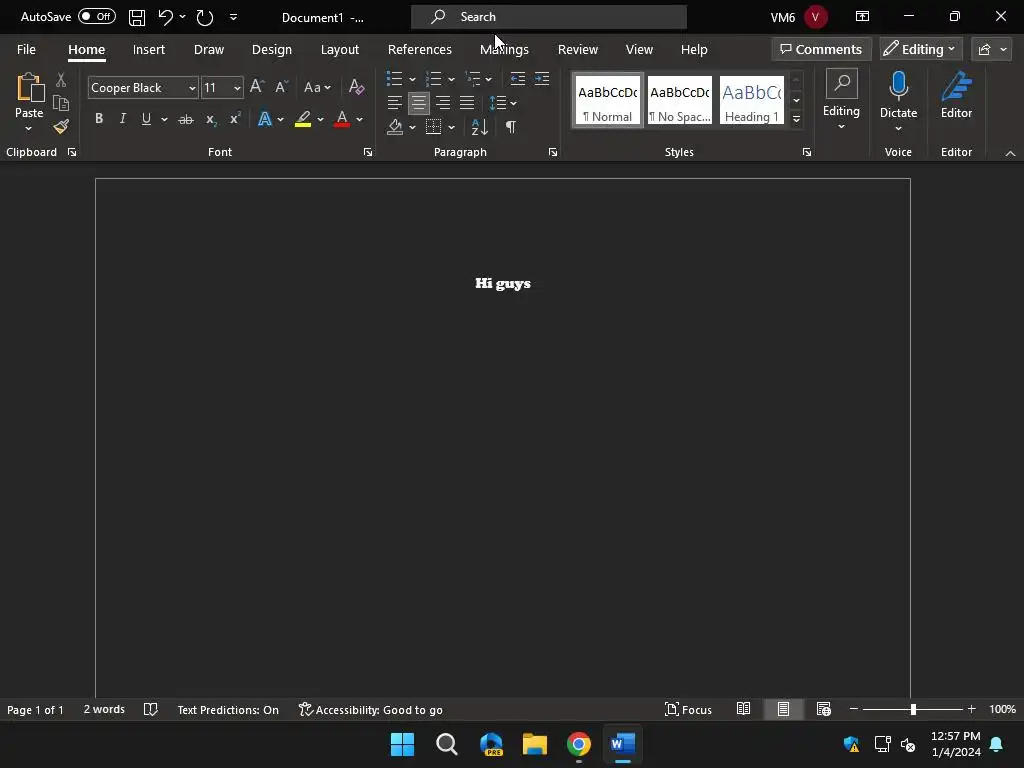Image resolution: width=1024 pixels, height=768 pixels.
Task: Align text right
Action: click(443, 103)
